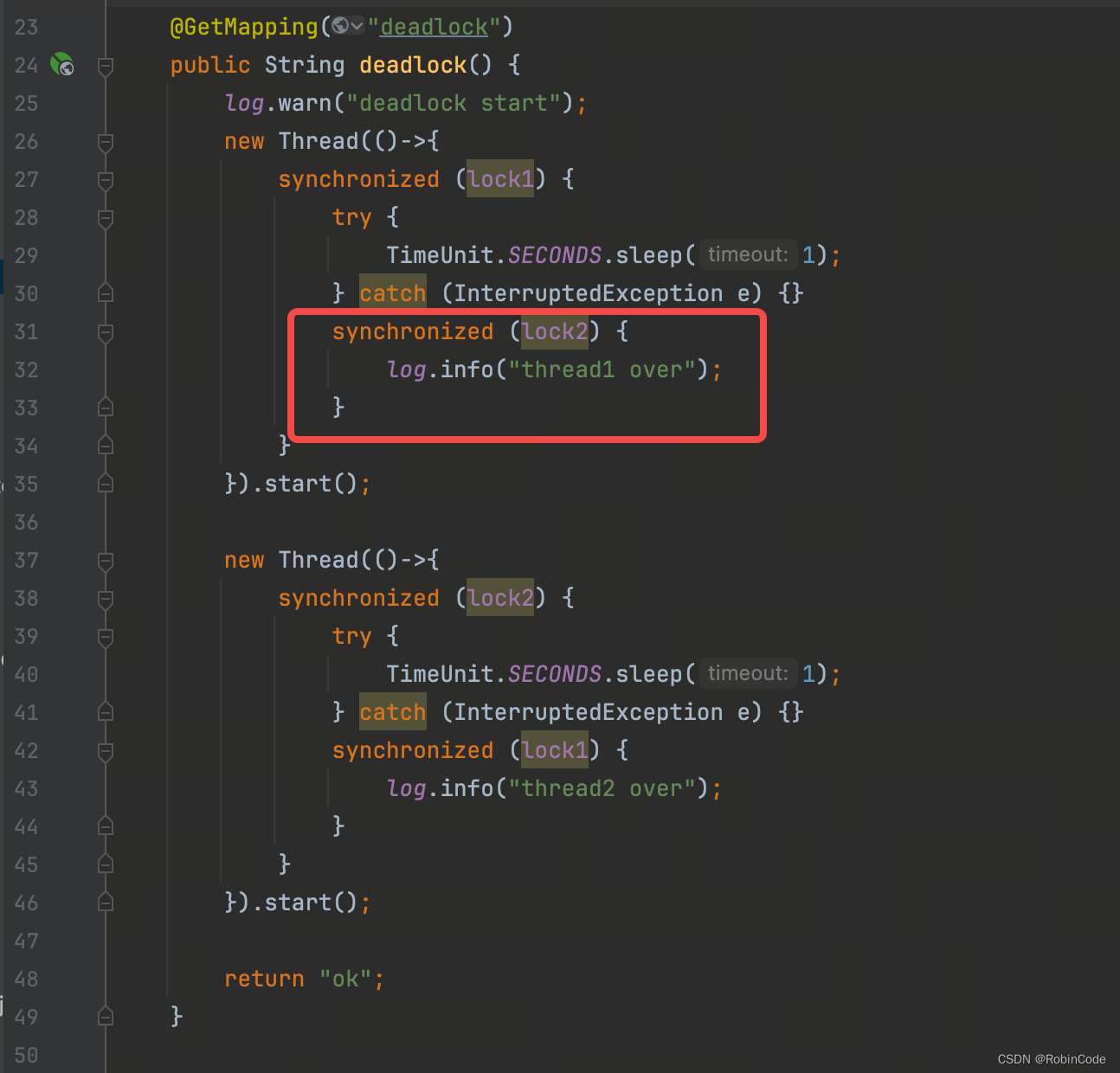Viewport: 1120px width, 1073px height.
Task: Click the timeout: parameter hint on line 29
Action: [748, 254]
